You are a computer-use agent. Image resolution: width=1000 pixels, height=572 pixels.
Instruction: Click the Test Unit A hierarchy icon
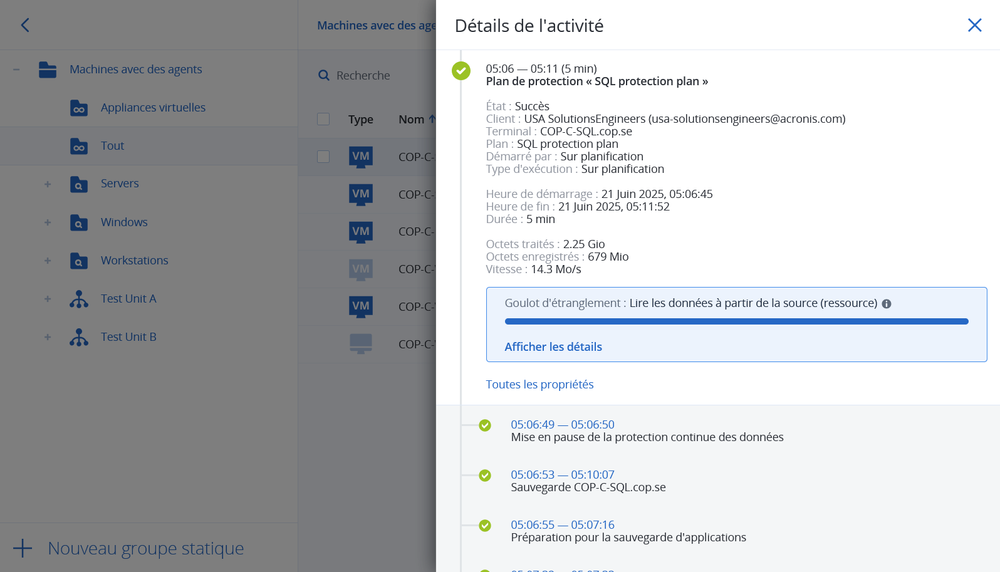click(x=79, y=299)
